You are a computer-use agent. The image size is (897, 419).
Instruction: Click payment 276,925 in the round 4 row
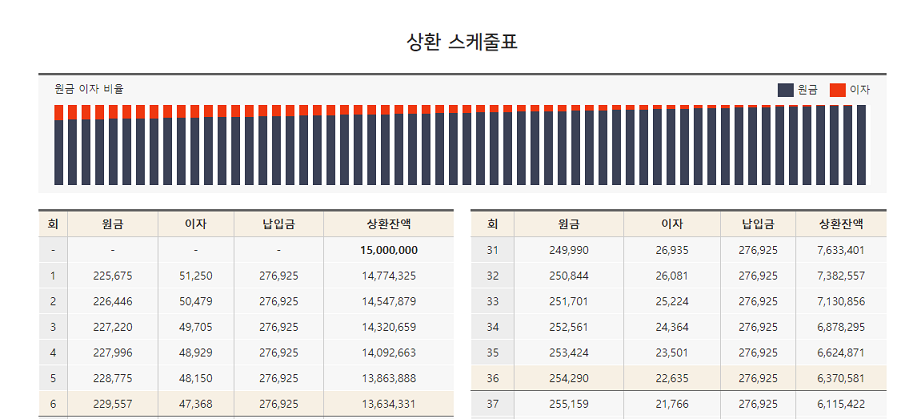click(x=279, y=353)
